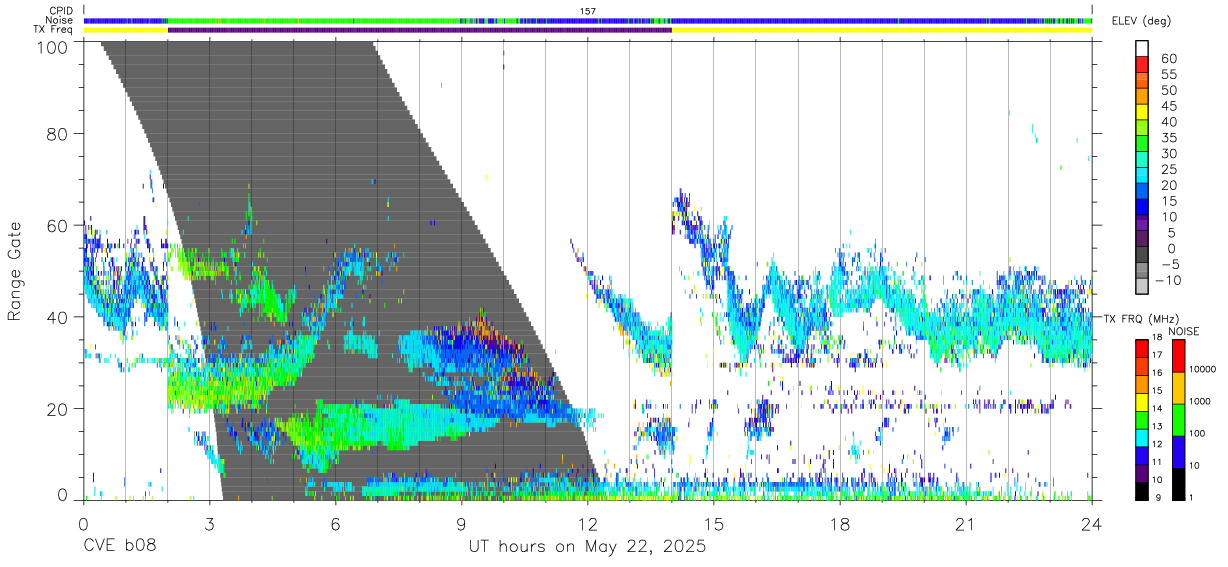1228x567 pixels.
Task: Click 'UT hours on May 22, 2025' axis title
Action: pyautogui.click(x=588, y=547)
